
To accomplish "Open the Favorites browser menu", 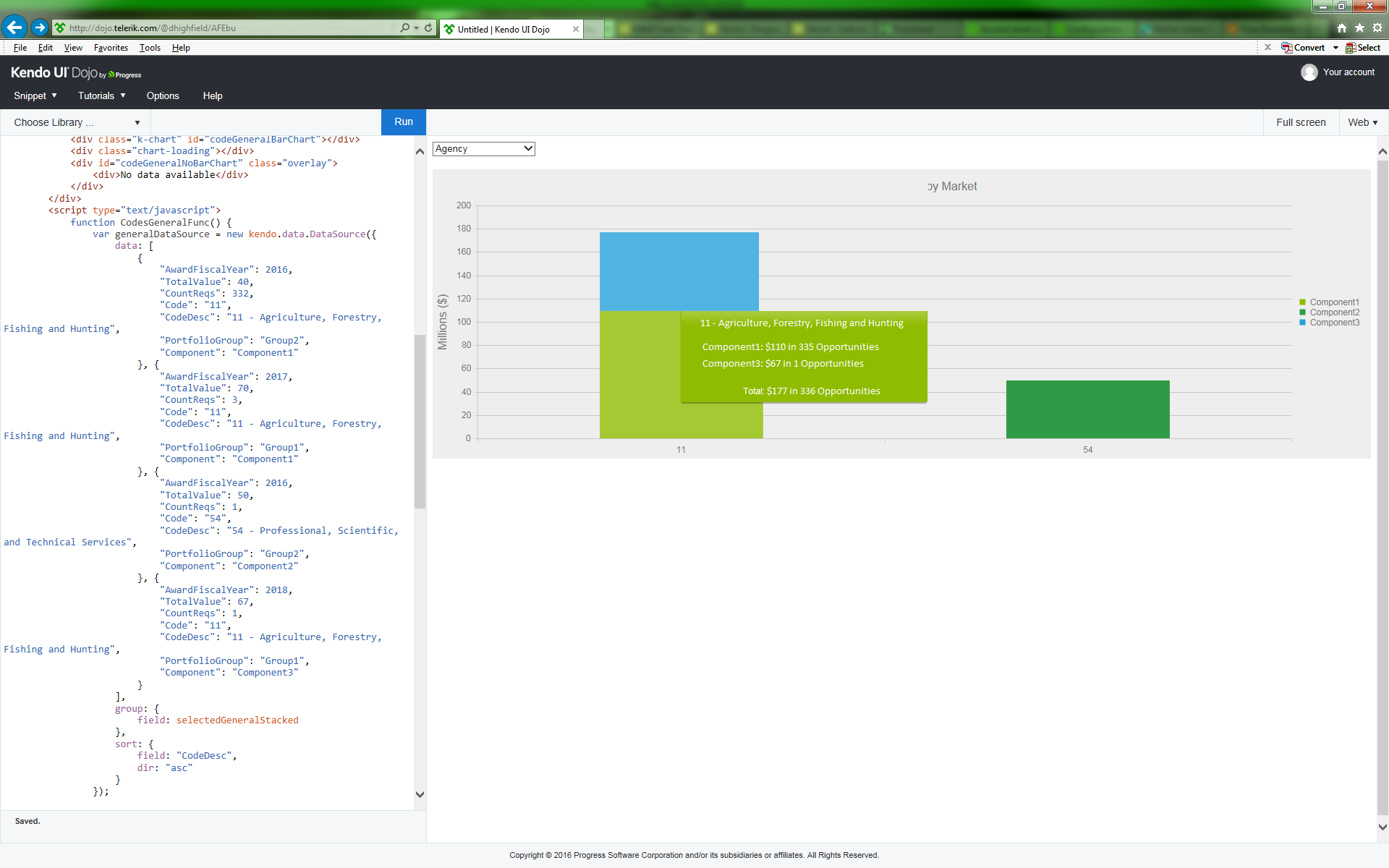I will click(x=111, y=48).
